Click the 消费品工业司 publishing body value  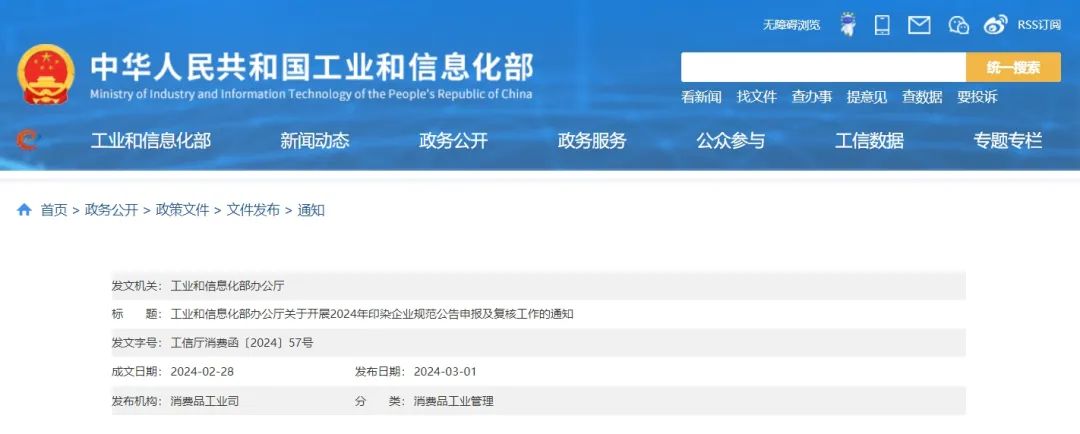coord(205,401)
